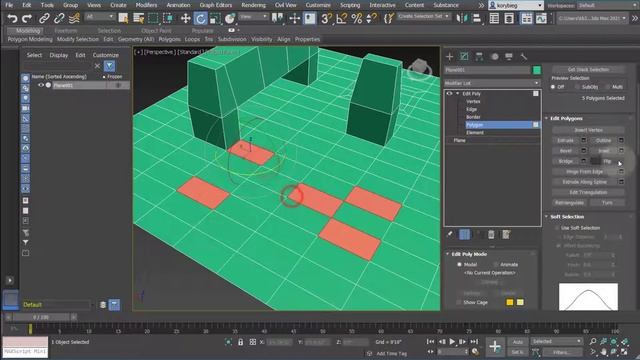
Task: Activate the Select and Rotate tool
Action: [200, 18]
